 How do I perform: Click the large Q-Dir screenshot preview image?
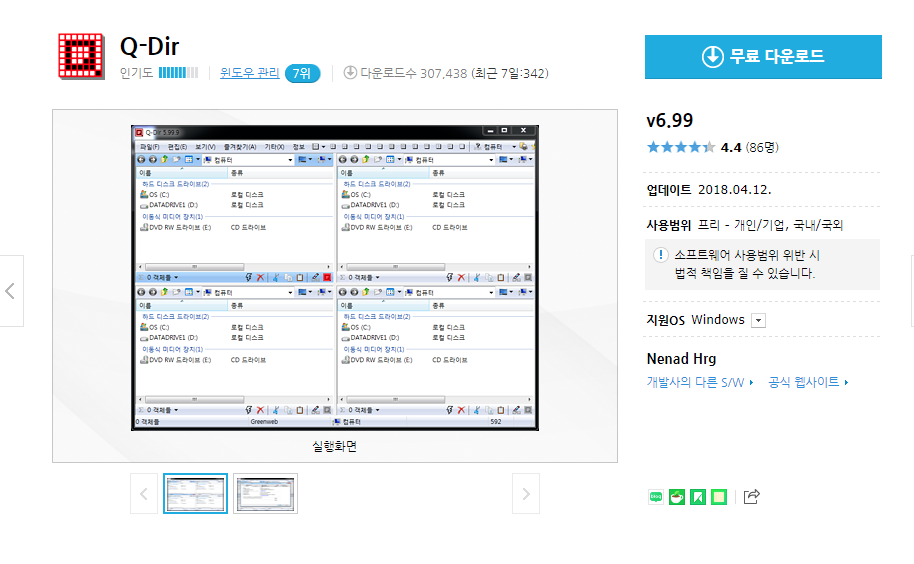(x=335, y=278)
